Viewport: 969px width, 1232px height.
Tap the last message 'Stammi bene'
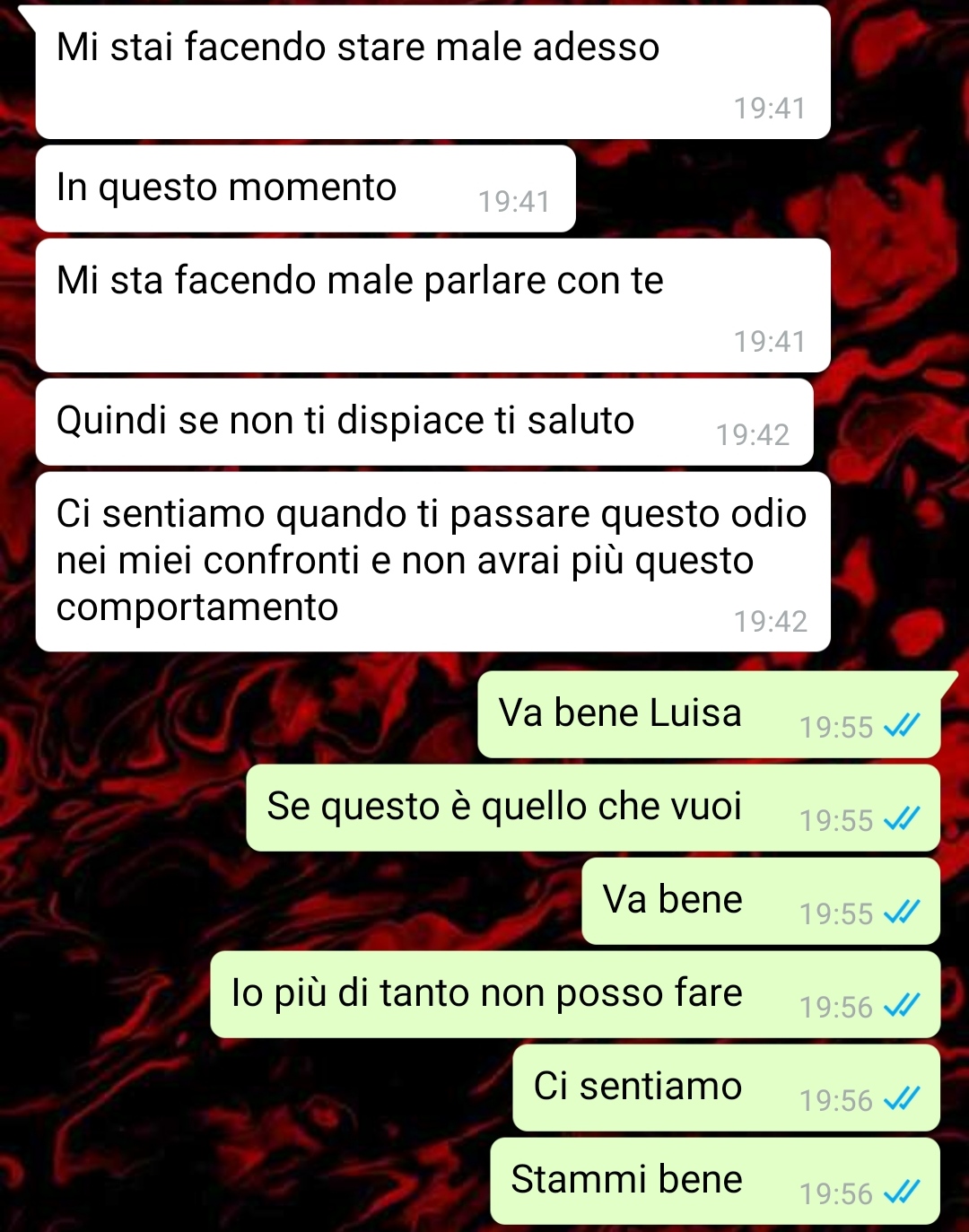[715, 1181]
